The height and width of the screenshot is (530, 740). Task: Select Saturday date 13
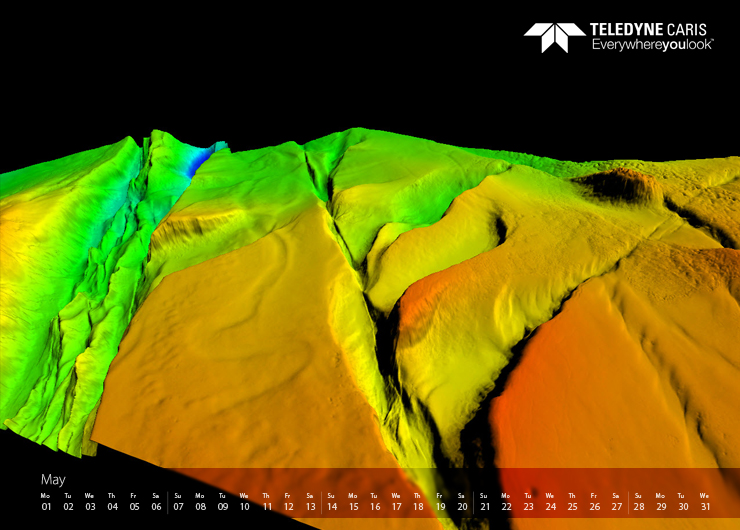coord(311,507)
